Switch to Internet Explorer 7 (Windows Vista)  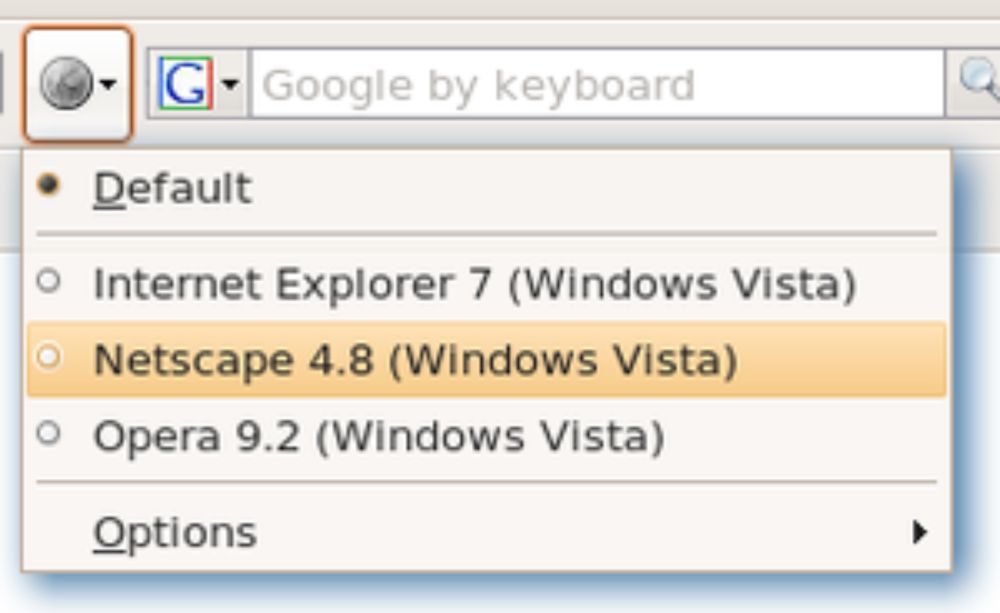474,285
